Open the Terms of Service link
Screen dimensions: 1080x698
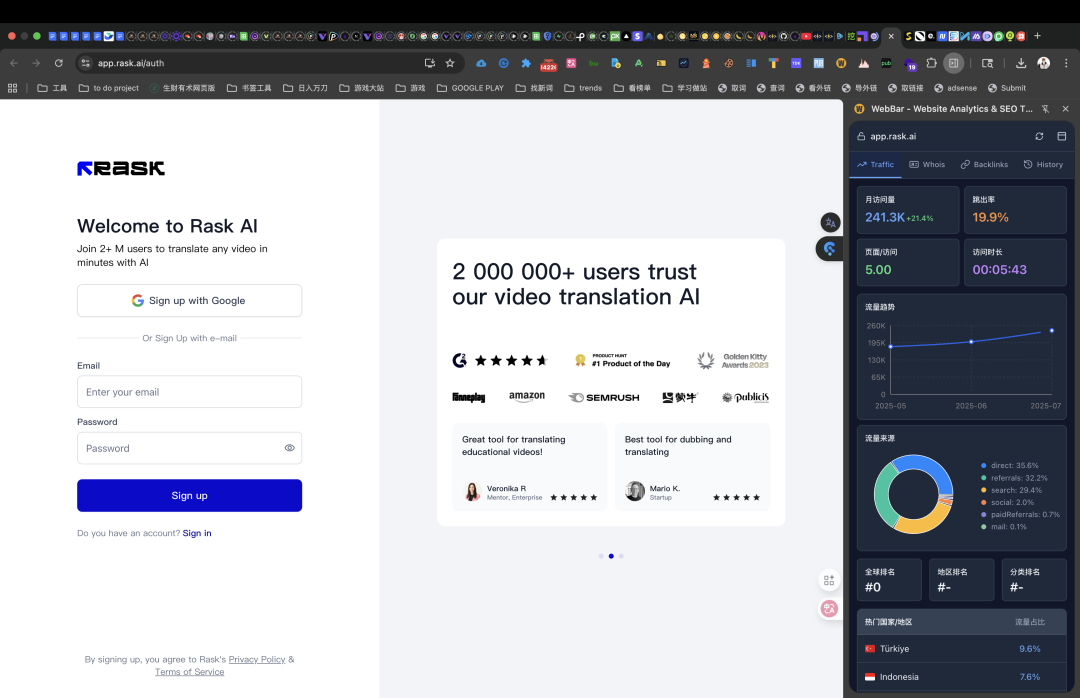[x=189, y=672]
